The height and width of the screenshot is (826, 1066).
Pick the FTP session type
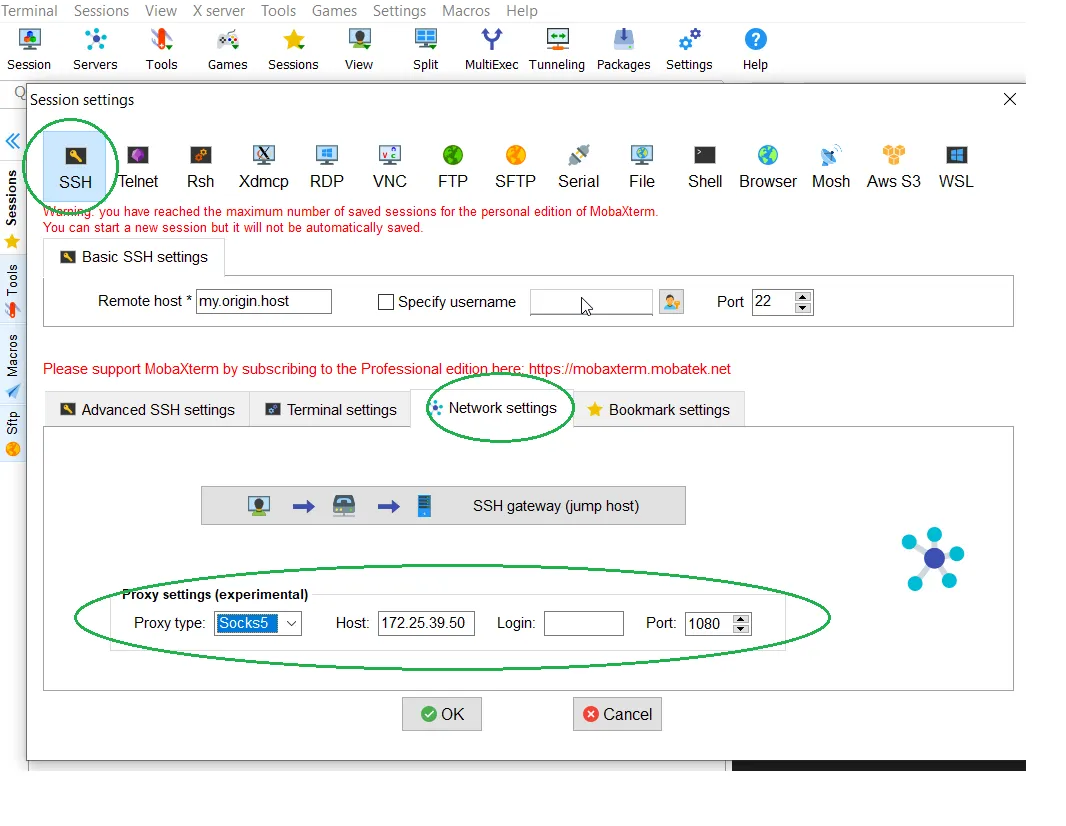pos(453,167)
